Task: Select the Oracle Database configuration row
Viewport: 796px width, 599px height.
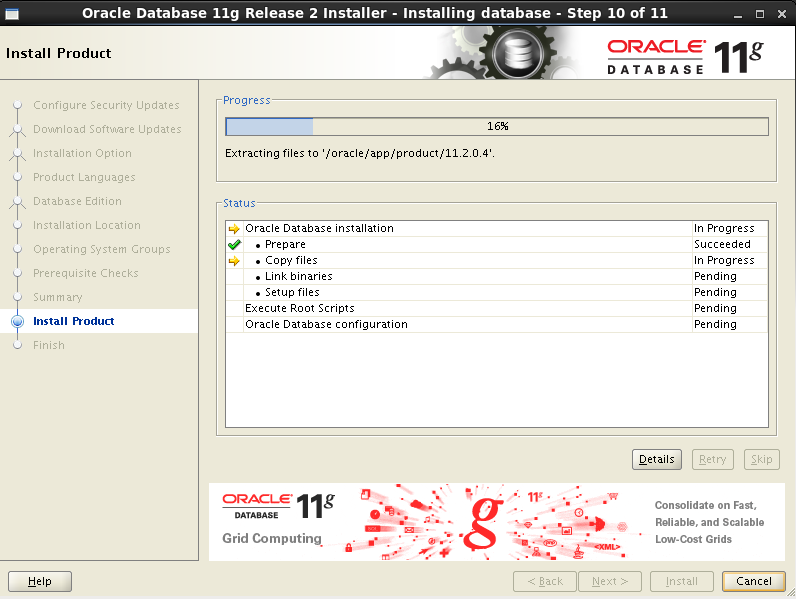Action: pyautogui.click(x=497, y=324)
